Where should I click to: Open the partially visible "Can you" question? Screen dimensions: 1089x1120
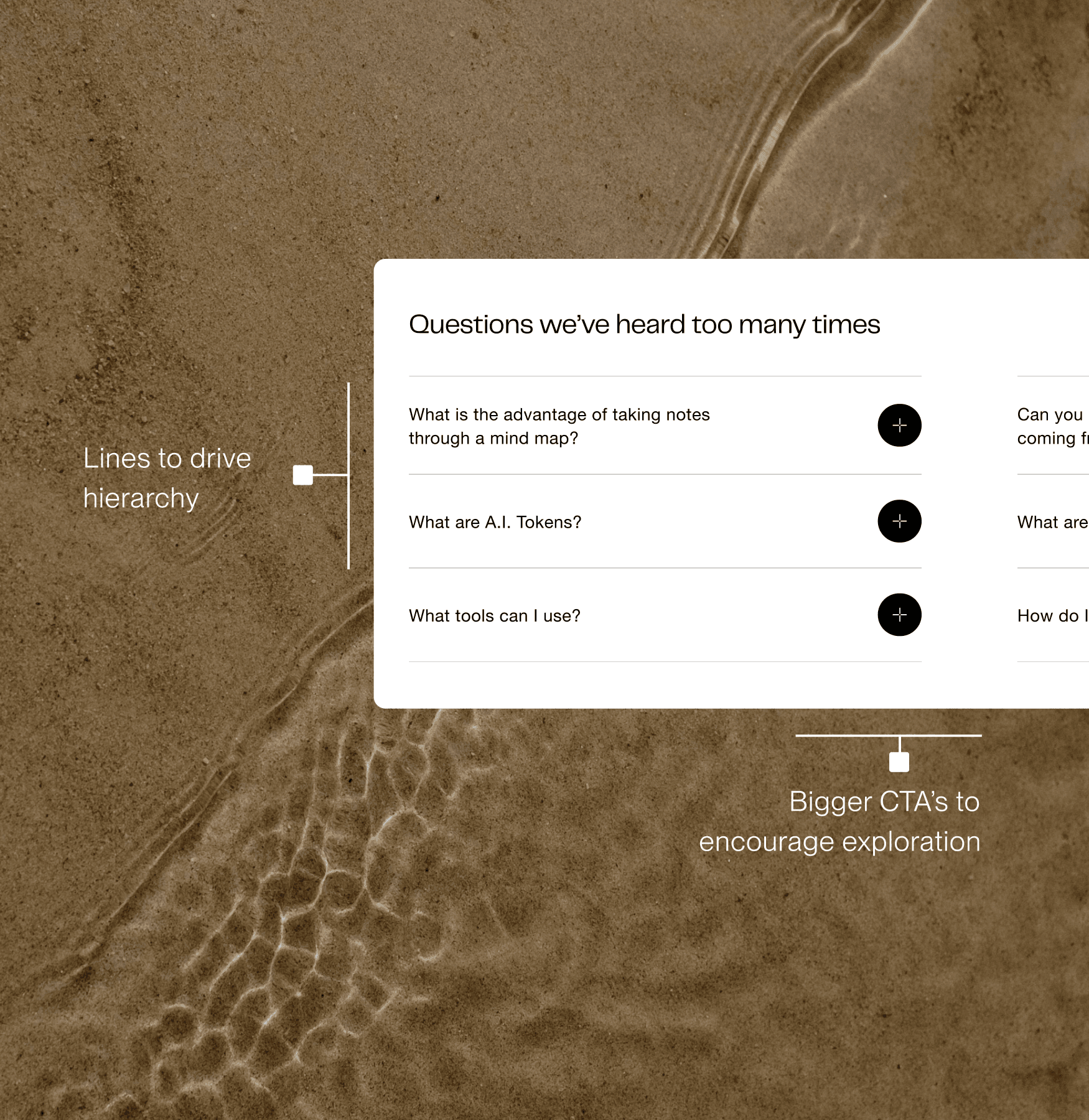[x=1052, y=426]
